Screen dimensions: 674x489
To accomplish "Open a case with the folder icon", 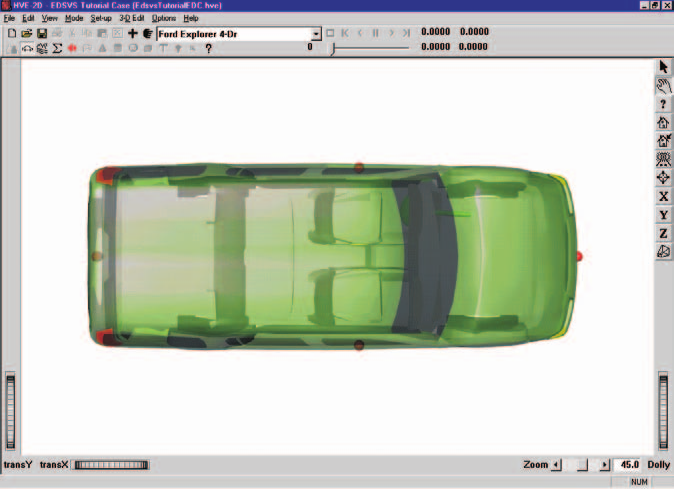I will tap(27, 34).
